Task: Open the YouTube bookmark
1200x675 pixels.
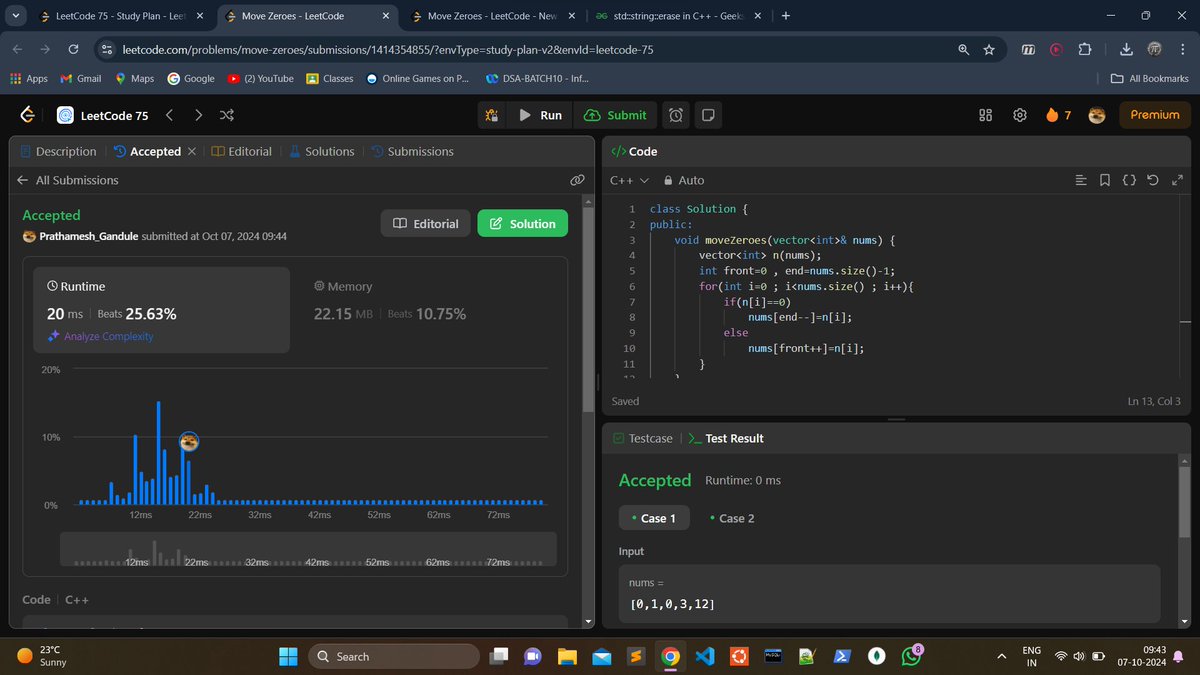Action: tap(260, 78)
